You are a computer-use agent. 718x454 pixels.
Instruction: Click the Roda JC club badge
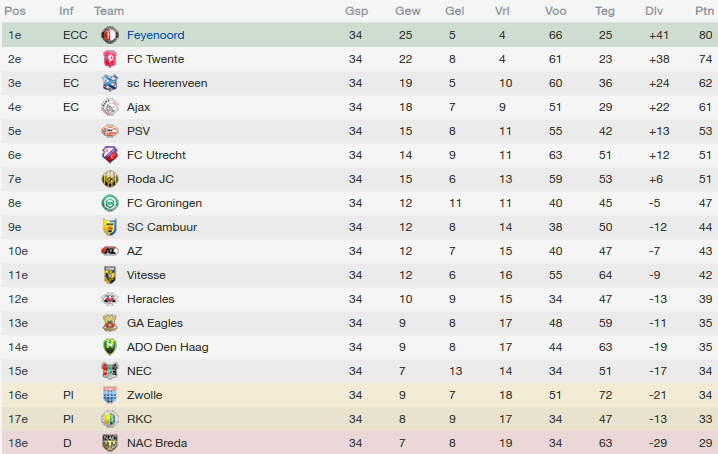[110, 179]
